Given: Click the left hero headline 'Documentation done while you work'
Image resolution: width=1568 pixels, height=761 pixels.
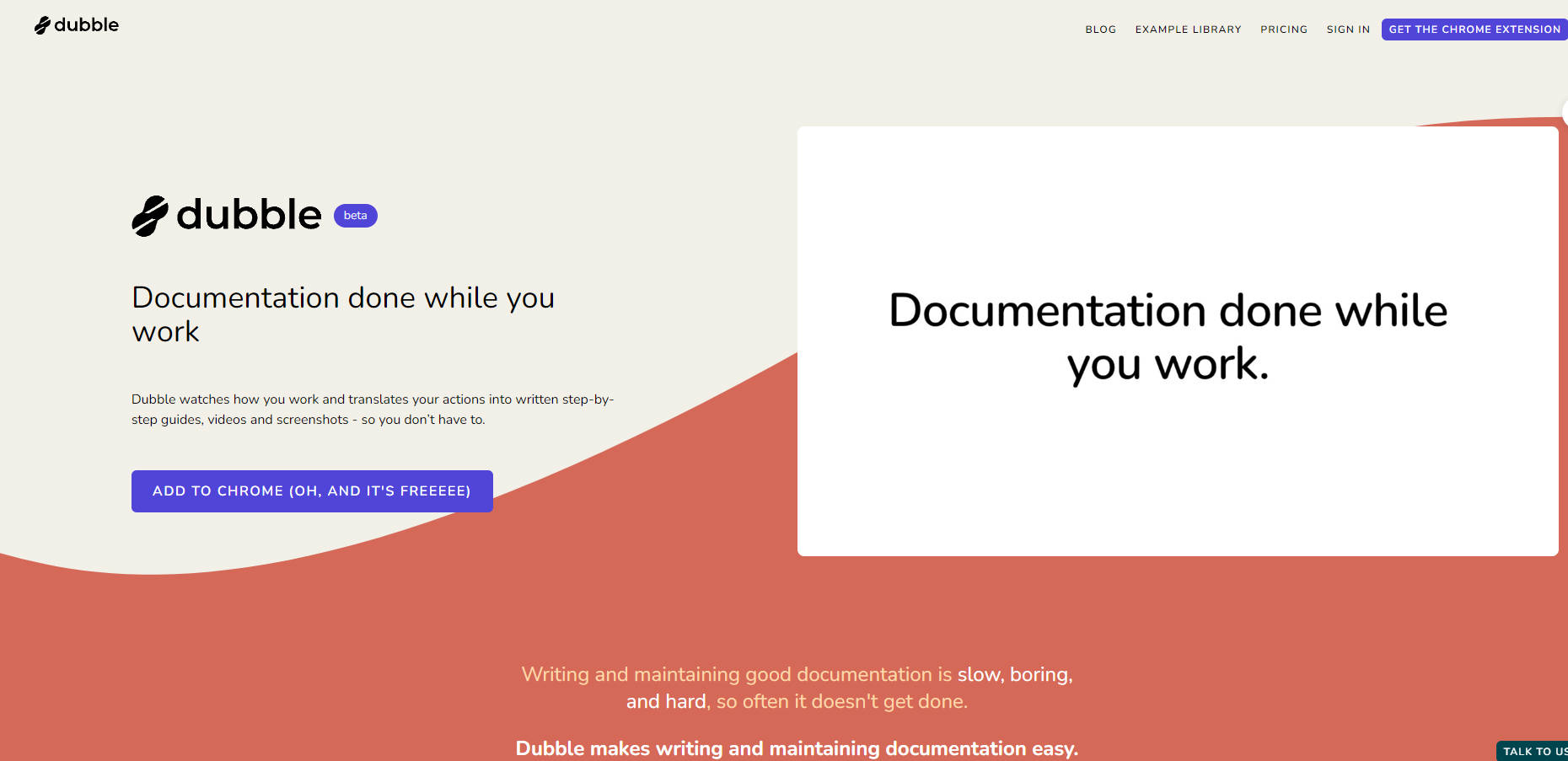Looking at the screenshot, I should (x=342, y=314).
